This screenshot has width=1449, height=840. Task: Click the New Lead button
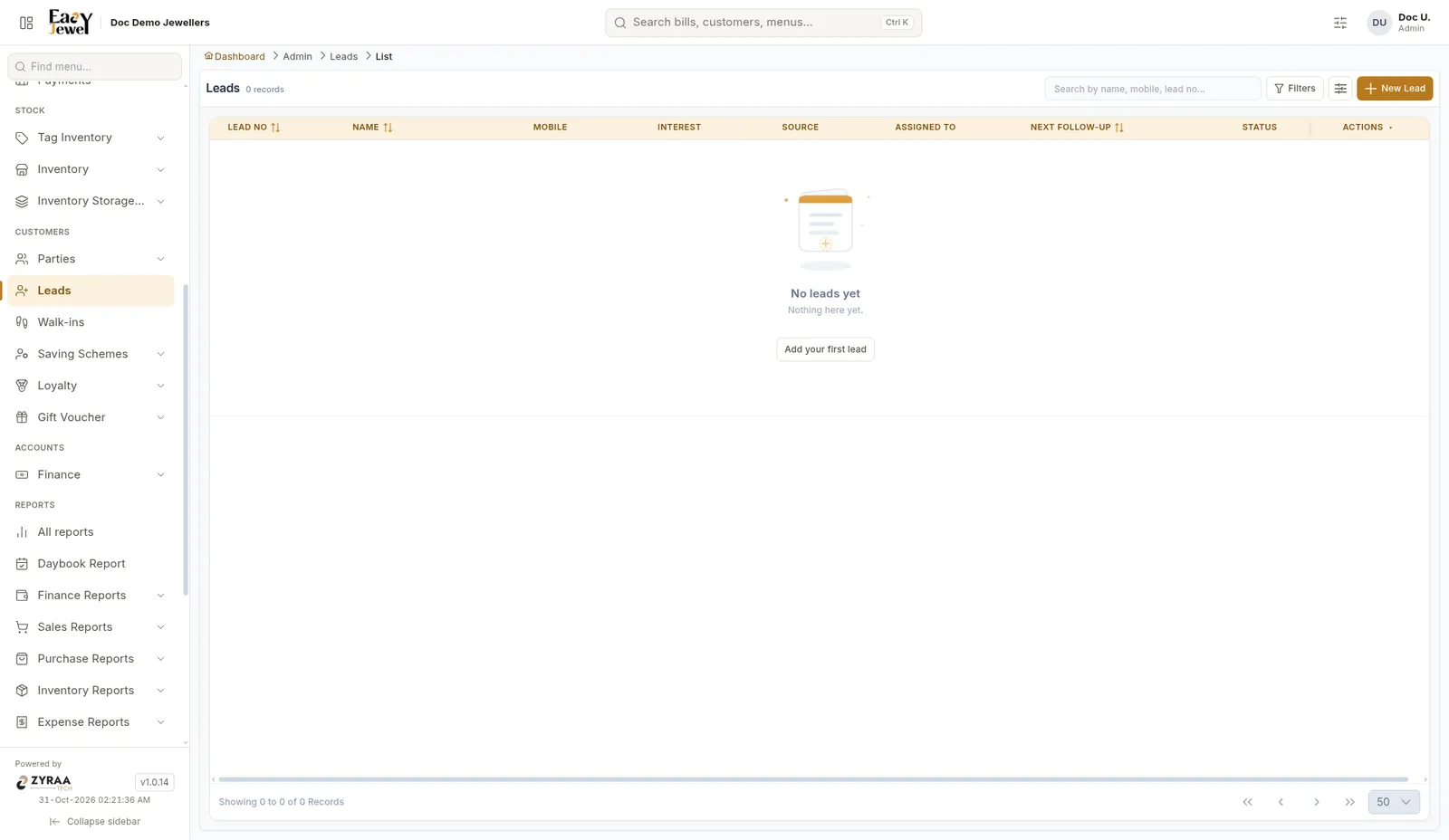click(x=1395, y=89)
